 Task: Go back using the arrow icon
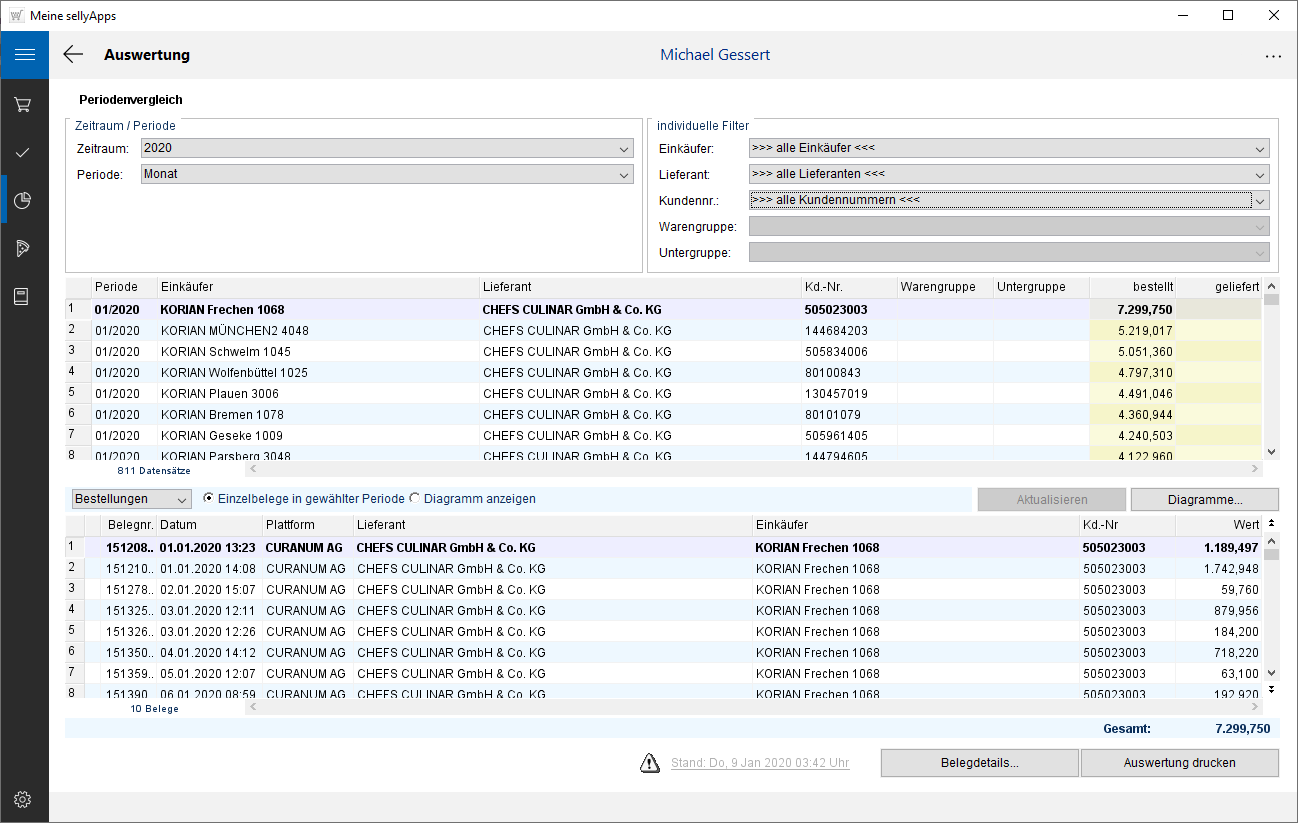(x=73, y=55)
